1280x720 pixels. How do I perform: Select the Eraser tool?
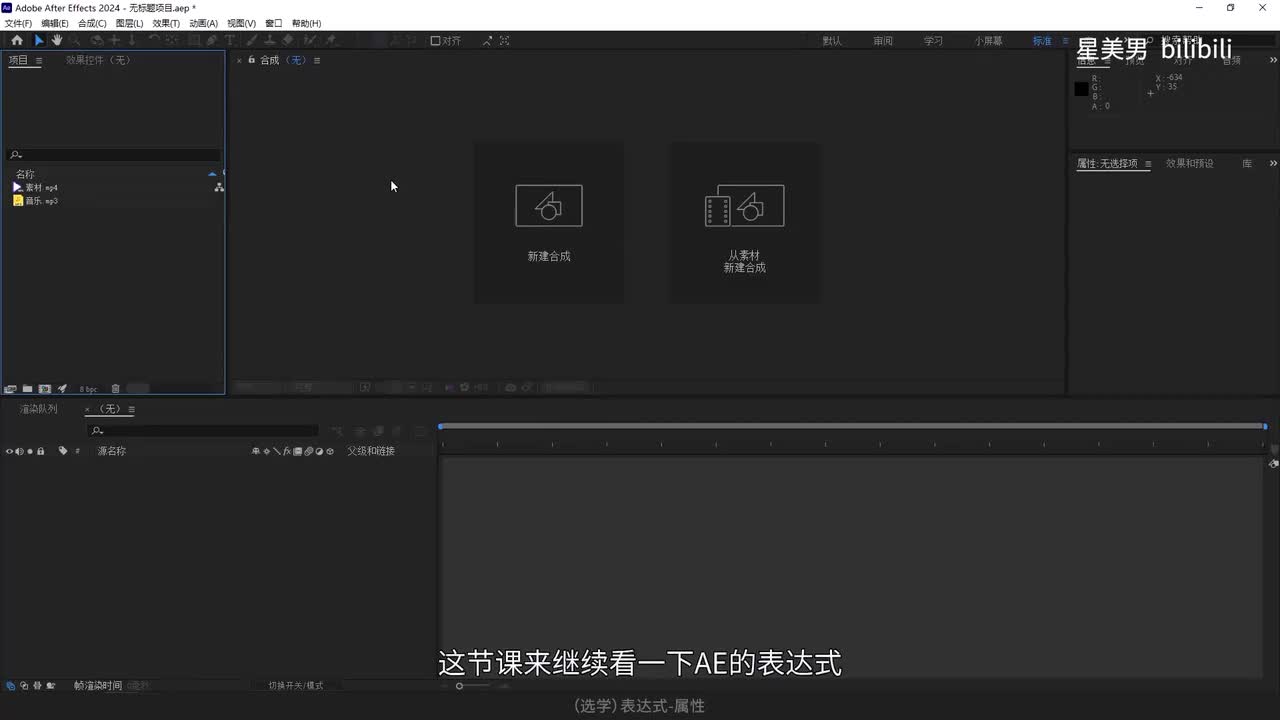(x=288, y=40)
